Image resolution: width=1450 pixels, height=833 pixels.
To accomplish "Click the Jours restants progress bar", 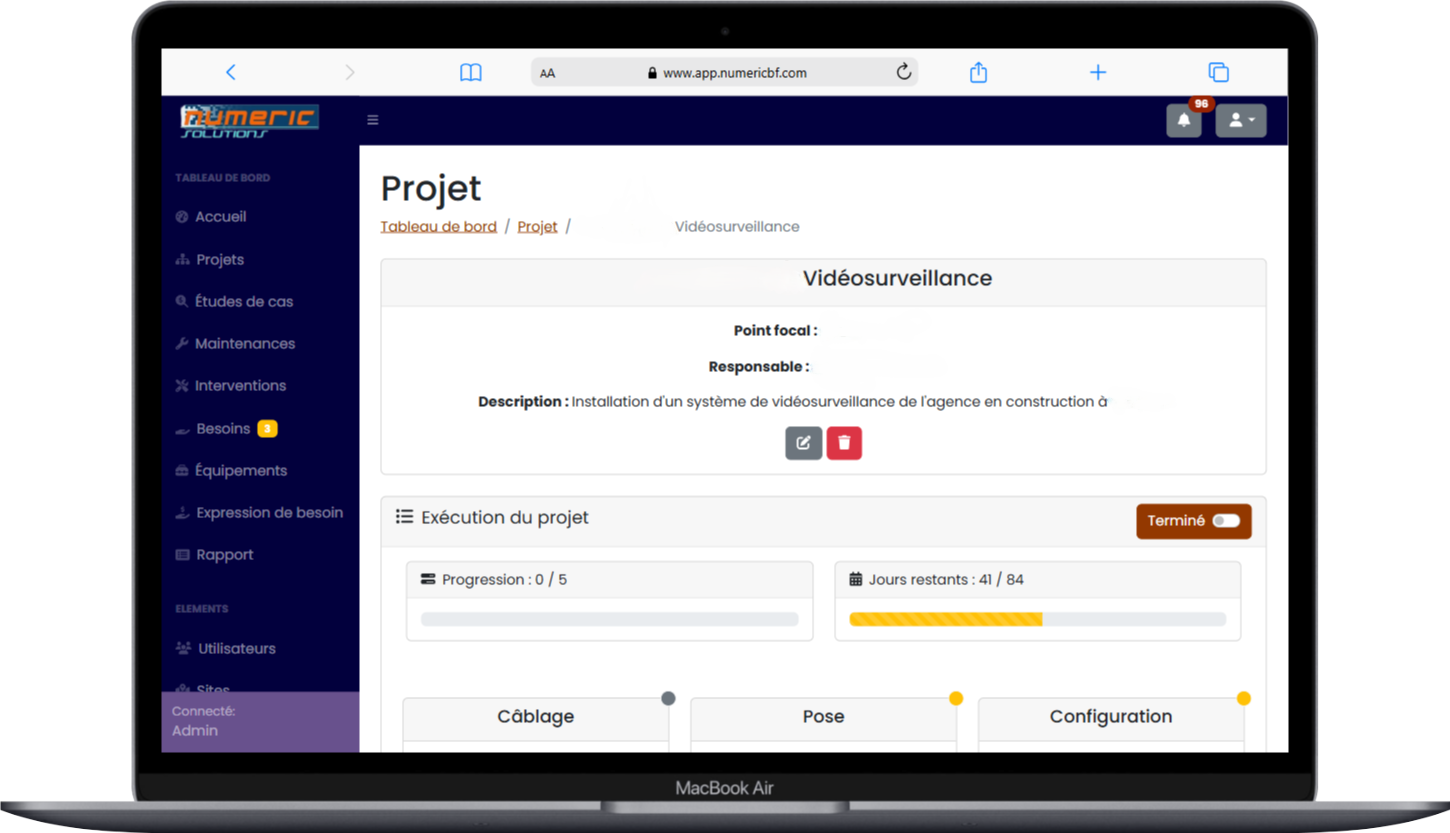I will (x=1037, y=620).
